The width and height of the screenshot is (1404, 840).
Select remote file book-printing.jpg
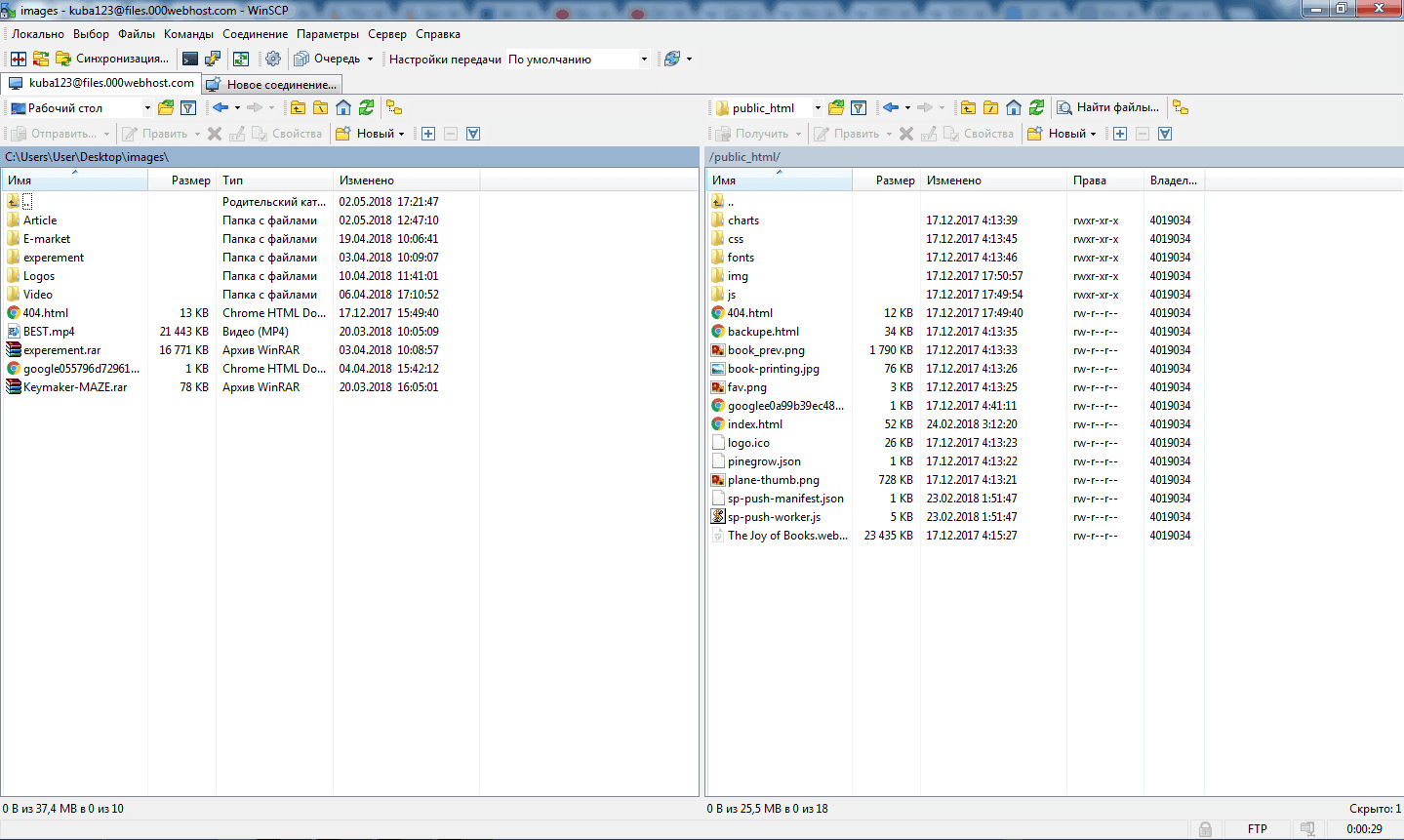(x=774, y=369)
